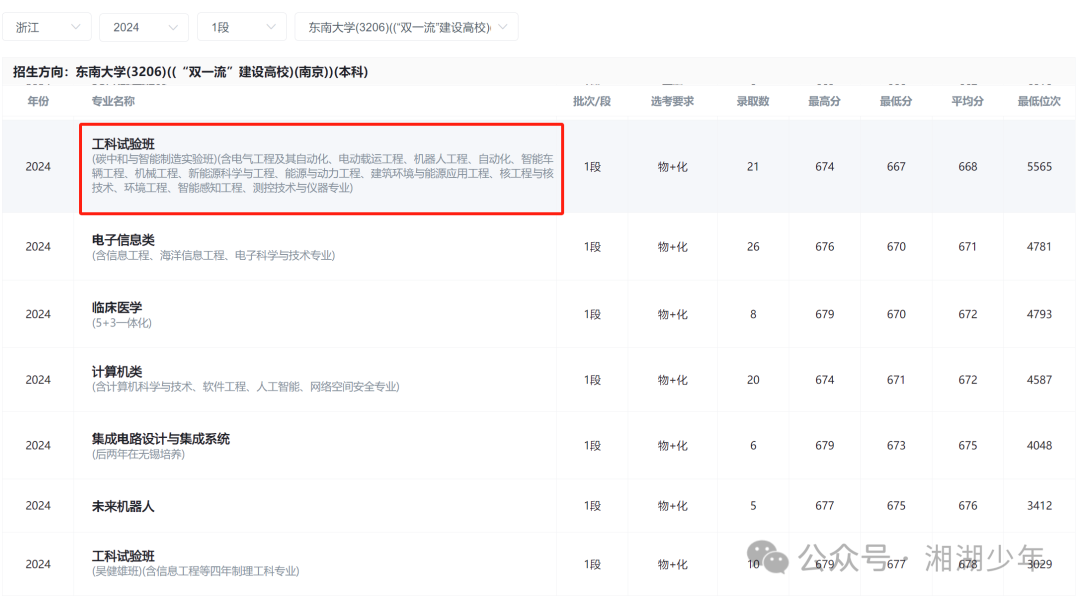
Task: Select the 集成电路设计与集成系统 major name
Action: 160,439
